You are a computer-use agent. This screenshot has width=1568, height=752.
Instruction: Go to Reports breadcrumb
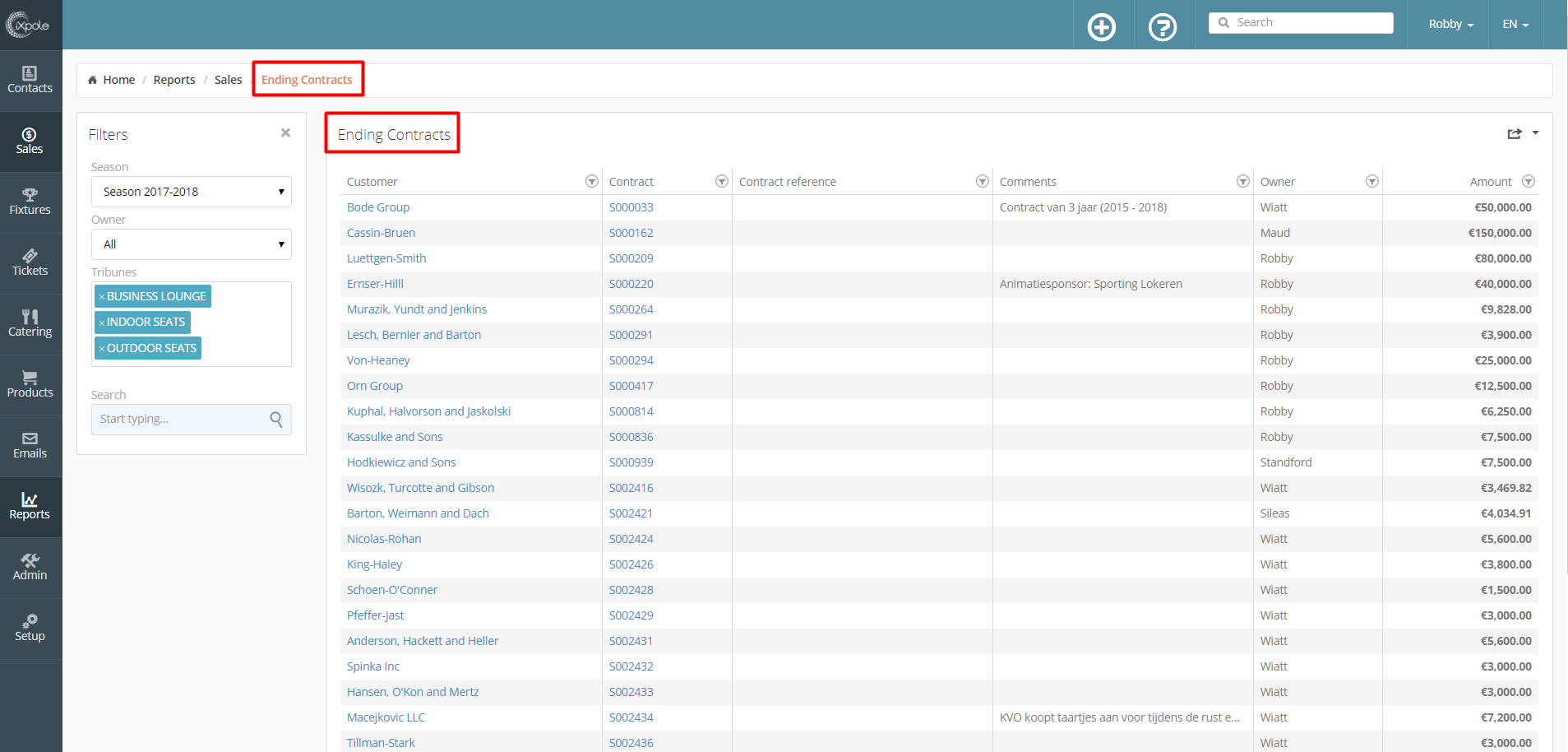(x=174, y=80)
